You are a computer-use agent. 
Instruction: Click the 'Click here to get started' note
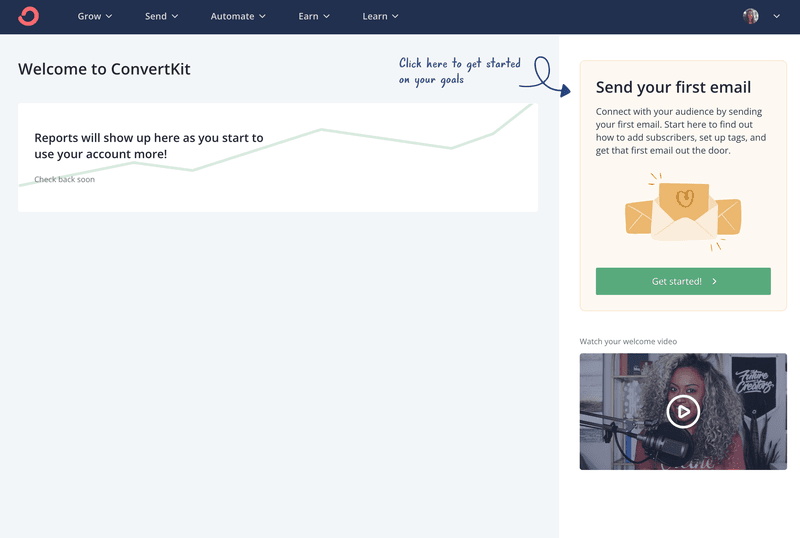(x=459, y=71)
